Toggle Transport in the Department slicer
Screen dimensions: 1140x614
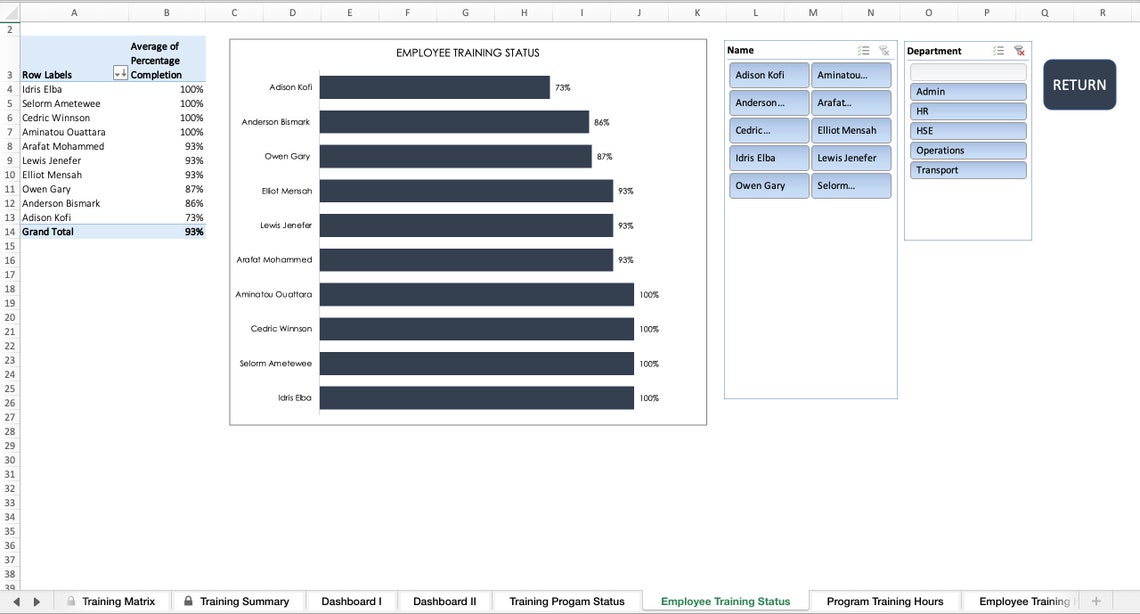(965, 169)
